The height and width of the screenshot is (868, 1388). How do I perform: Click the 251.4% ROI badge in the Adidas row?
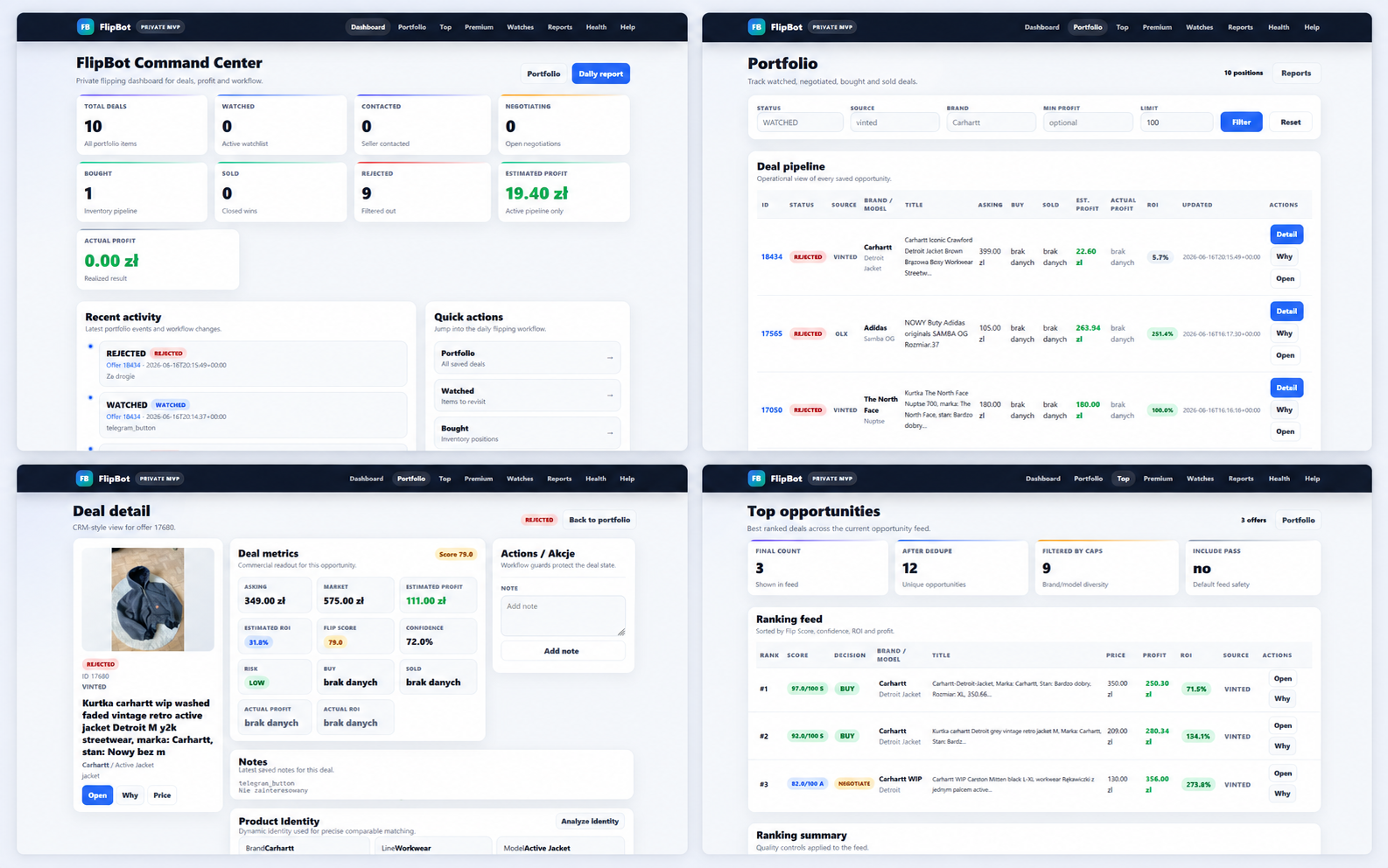tap(1162, 333)
